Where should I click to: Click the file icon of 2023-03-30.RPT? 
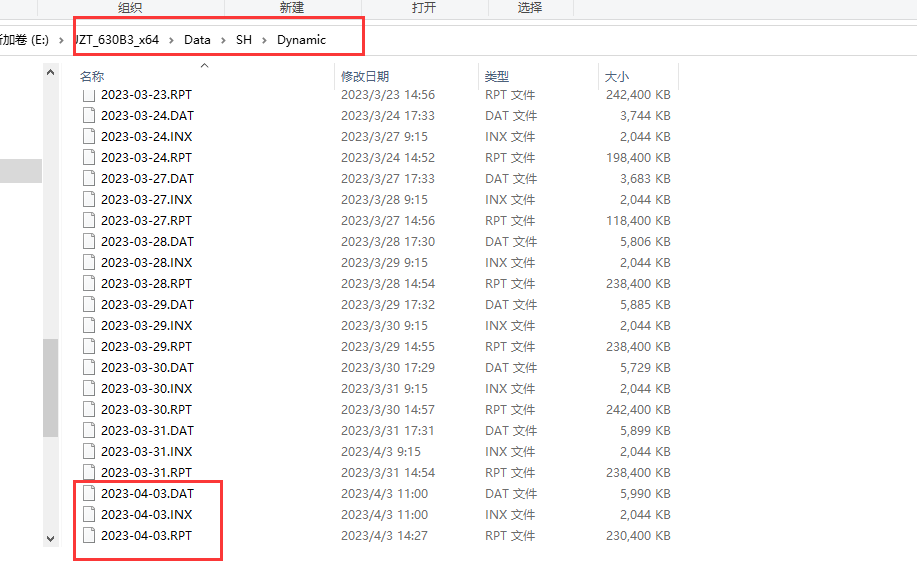(89, 410)
